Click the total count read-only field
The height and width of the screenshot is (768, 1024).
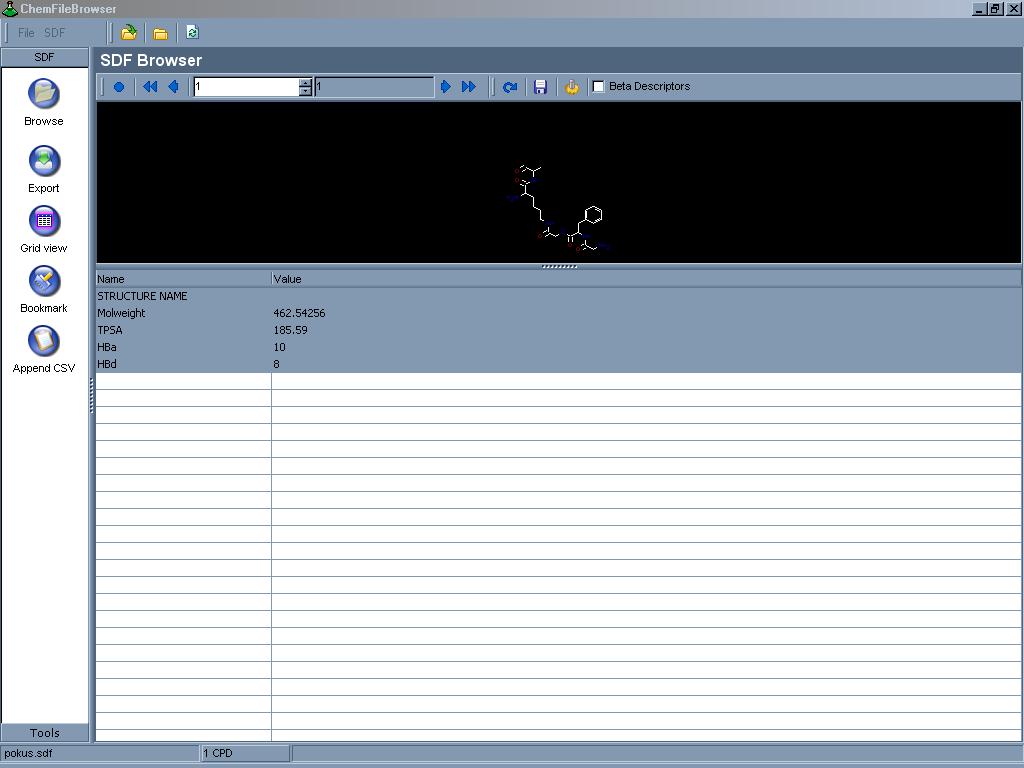[x=374, y=87]
